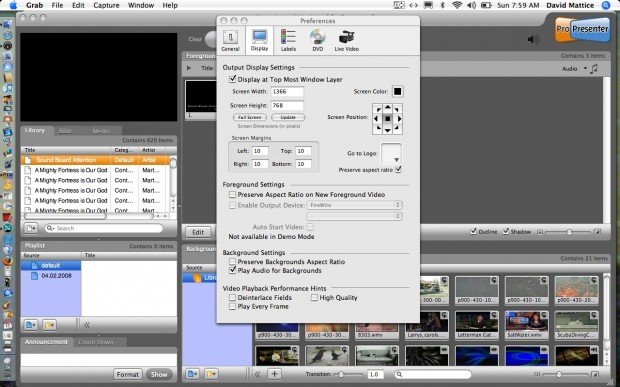Screen dimensions: 620x387
Task: Click the play triangle beside Title
Action: tap(189, 68)
